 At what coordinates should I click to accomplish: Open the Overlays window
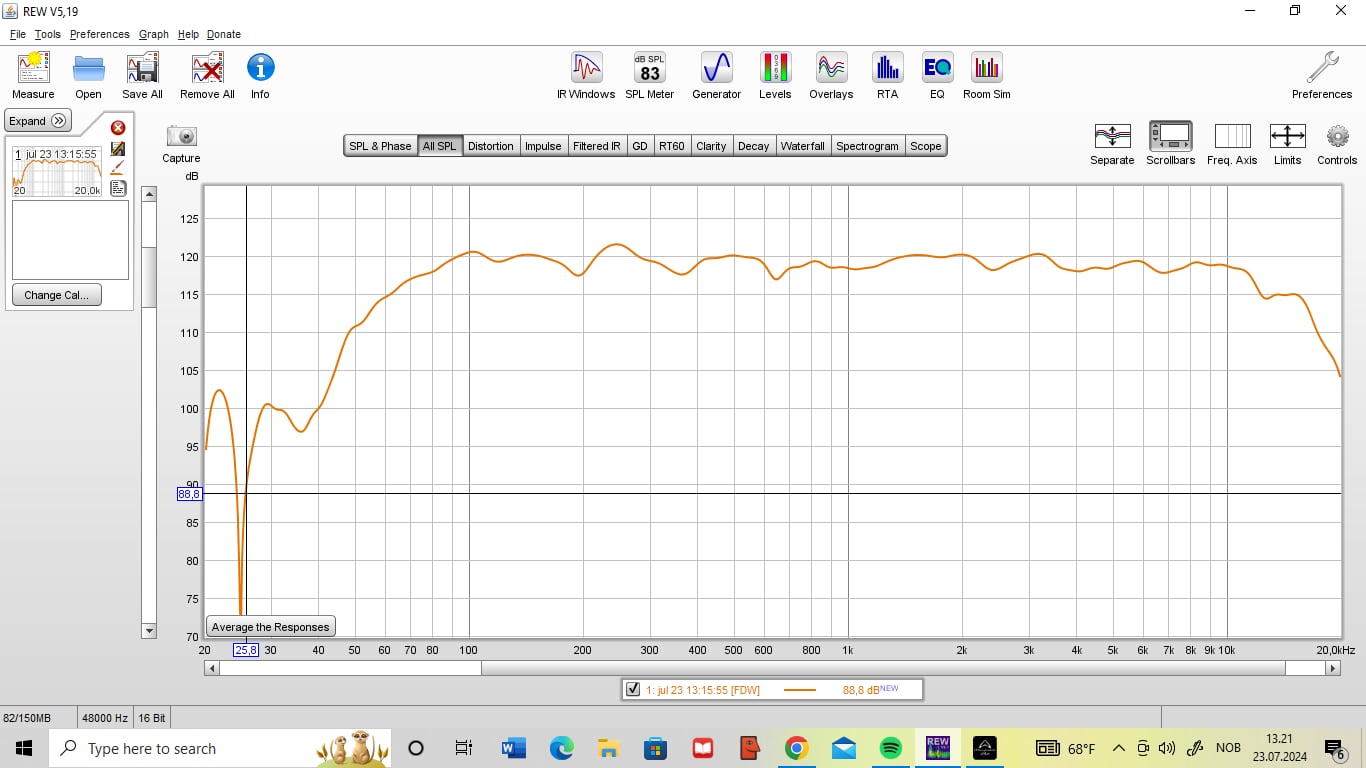pos(831,69)
